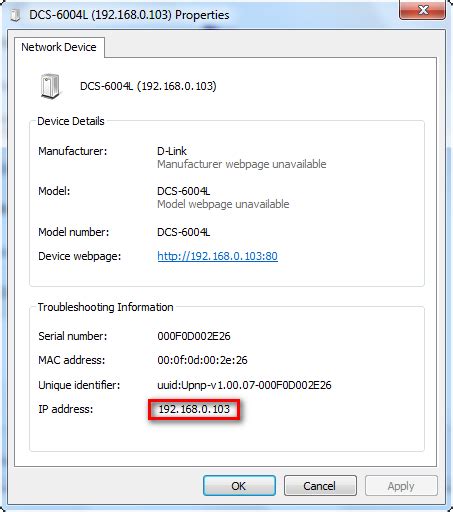Click the IP address value 192.168.0.103

coord(194,409)
